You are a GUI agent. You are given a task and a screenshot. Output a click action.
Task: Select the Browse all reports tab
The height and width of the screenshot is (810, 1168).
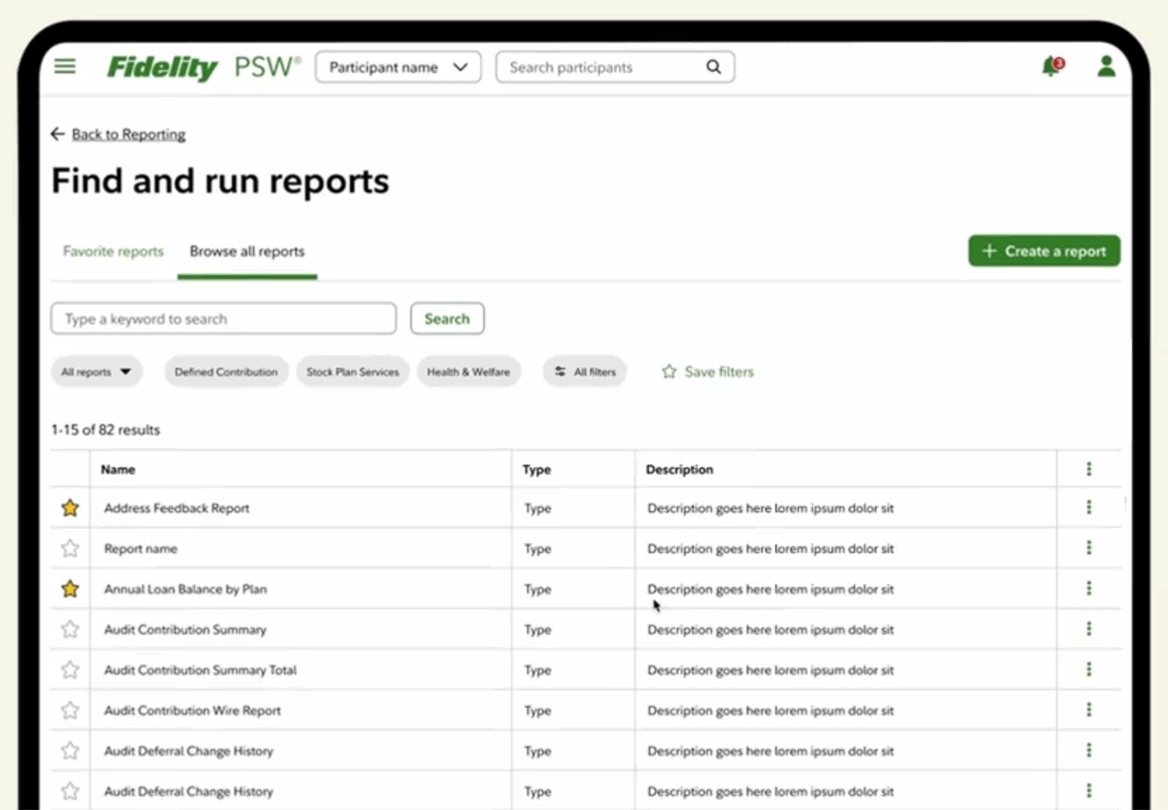247,251
